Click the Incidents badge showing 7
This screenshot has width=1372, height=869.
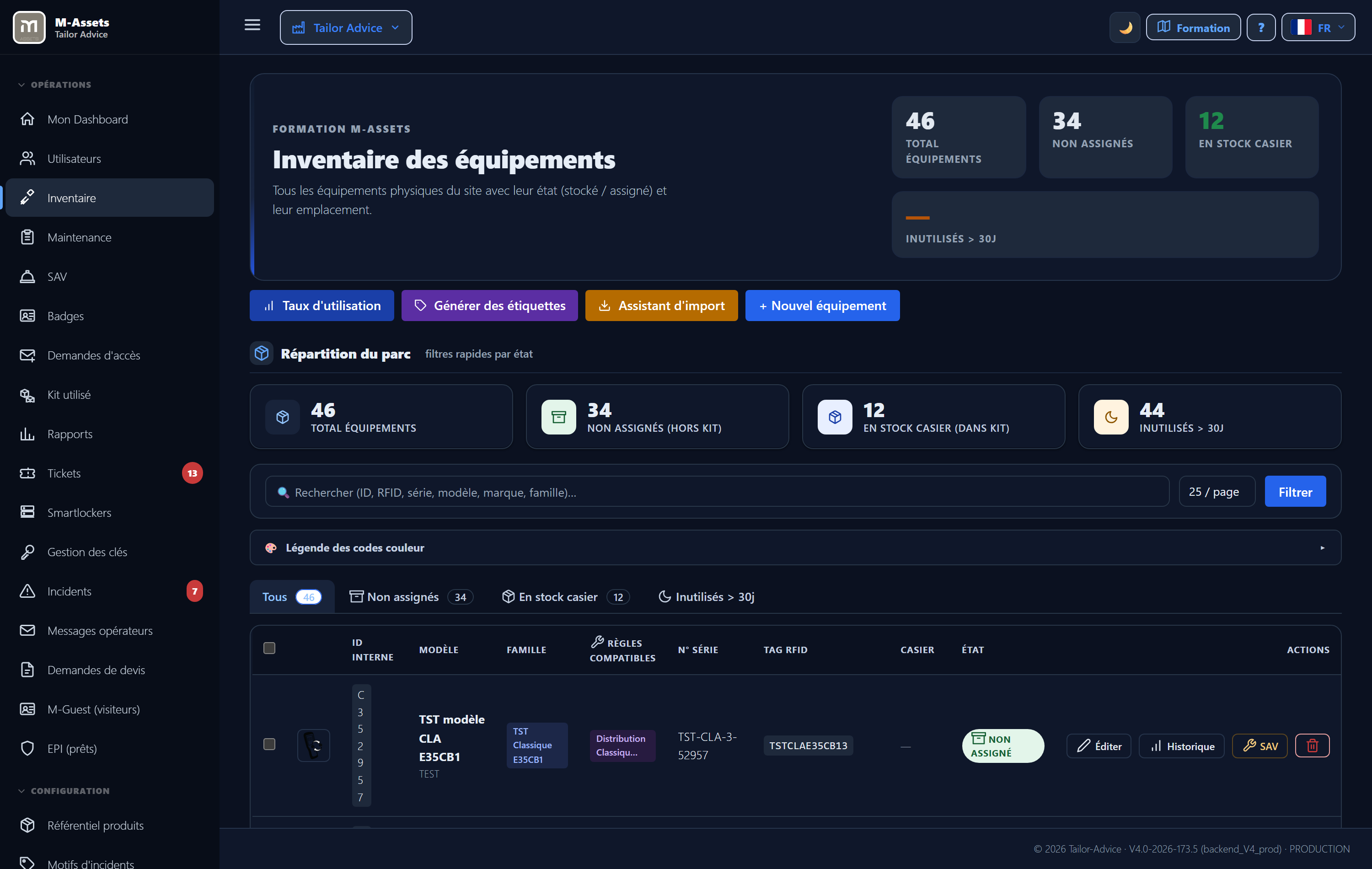click(x=194, y=591)
